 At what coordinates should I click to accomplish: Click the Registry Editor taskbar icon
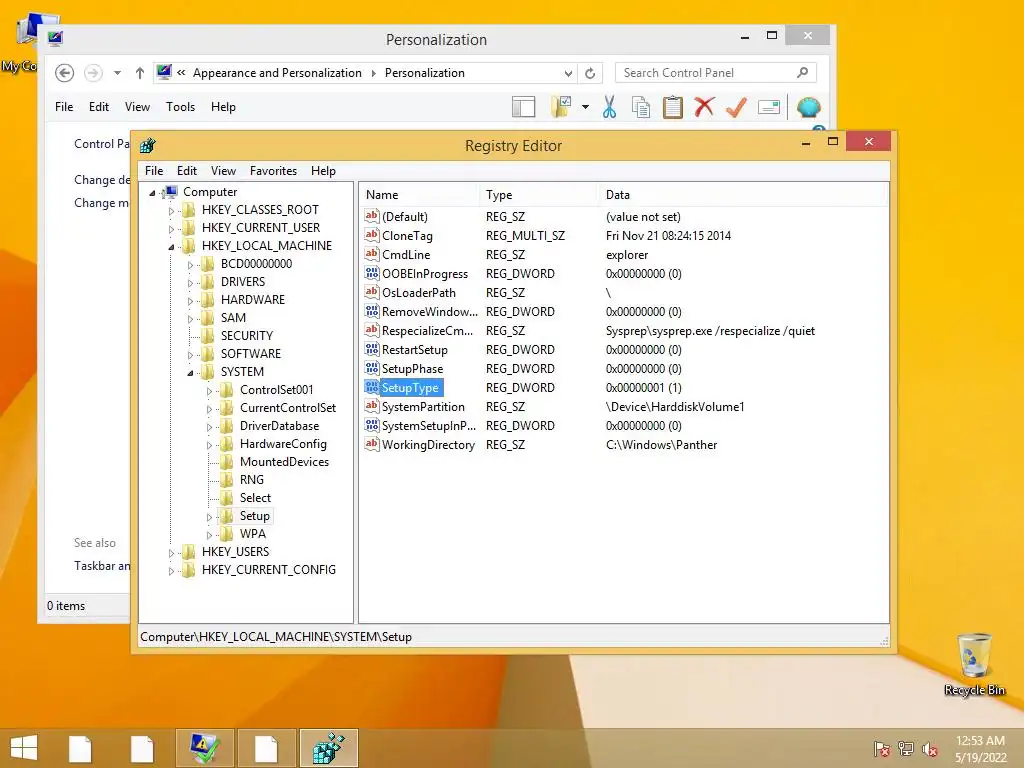(x=328, y=748)
